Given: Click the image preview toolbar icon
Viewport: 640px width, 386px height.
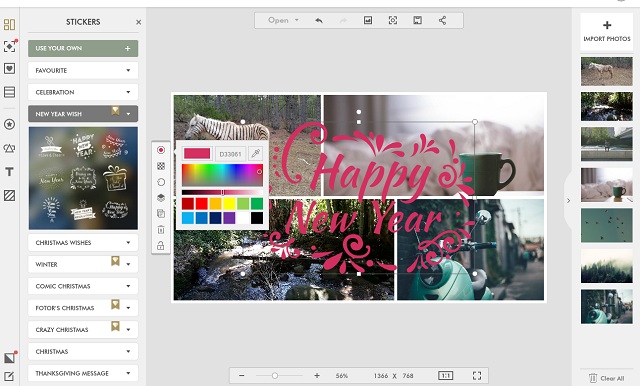Looking at the screenshot, I should (x=368, y=20).
